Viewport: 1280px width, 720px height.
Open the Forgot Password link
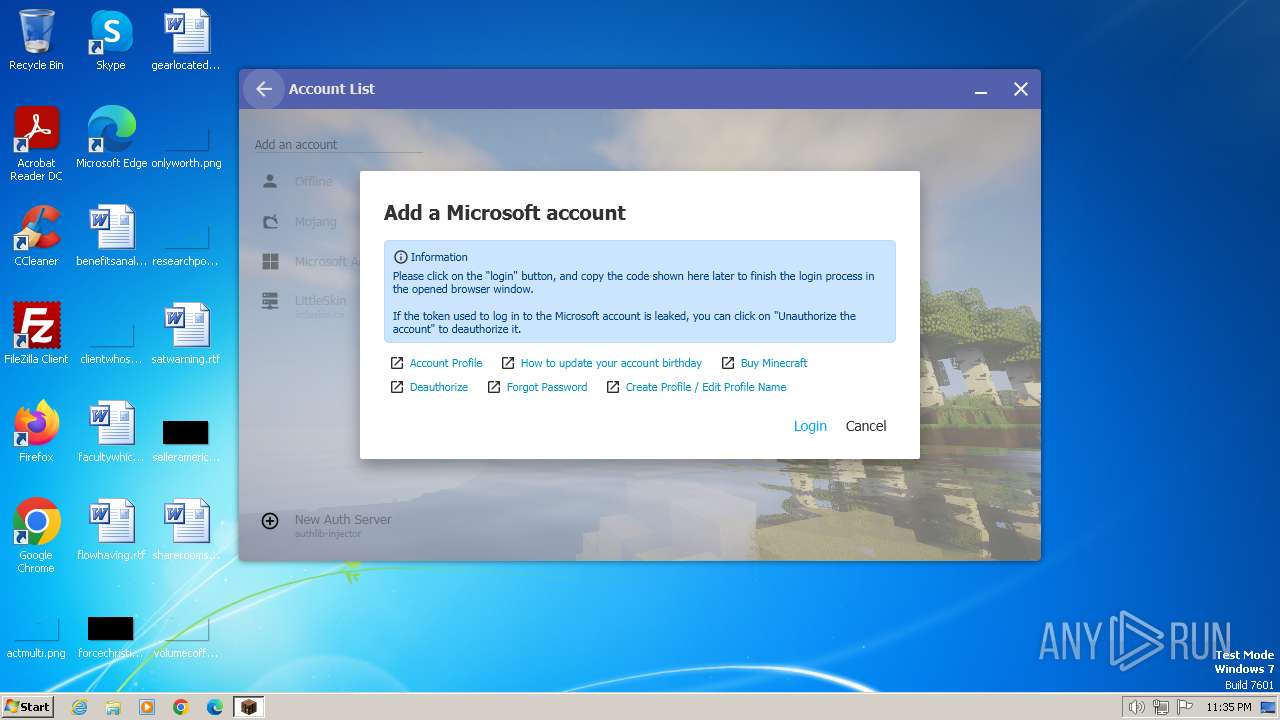tap(547, 387)
